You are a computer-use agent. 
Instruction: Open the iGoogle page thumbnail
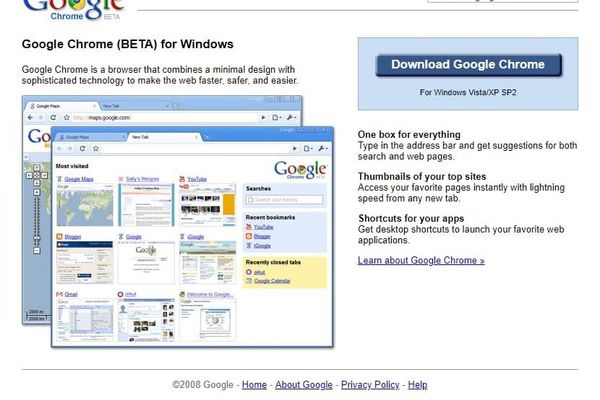coord(208,262)
